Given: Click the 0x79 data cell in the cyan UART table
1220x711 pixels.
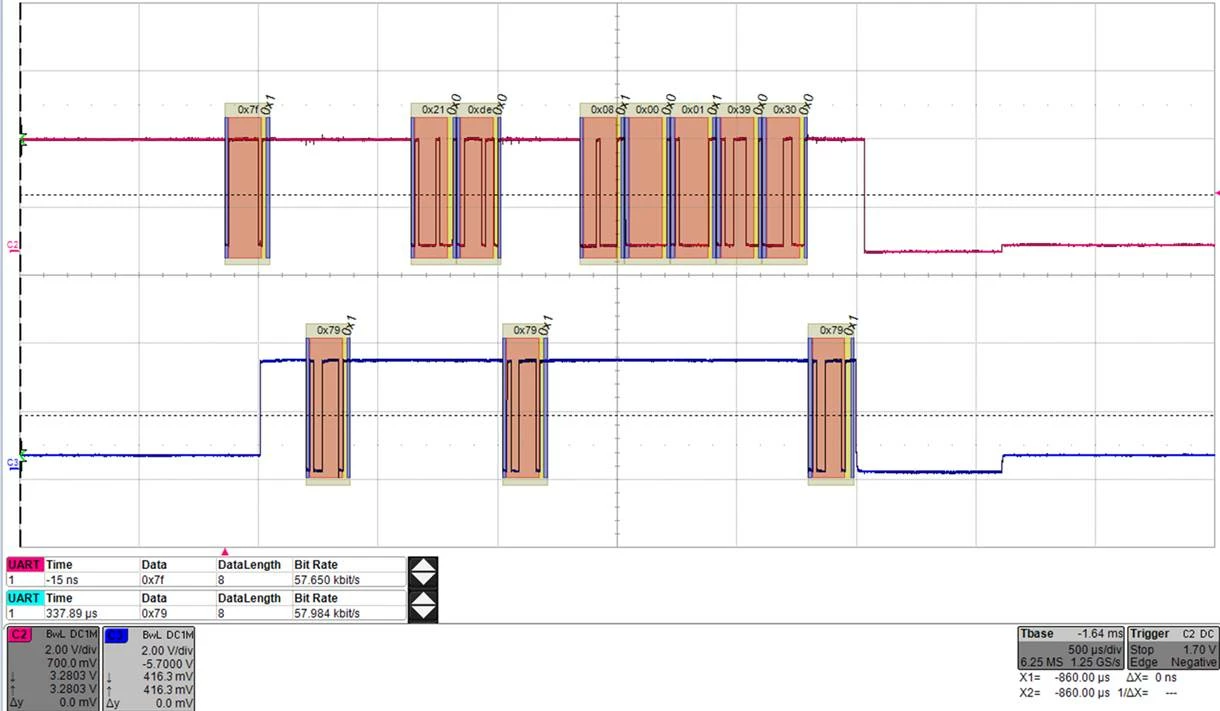Looking at the screenshot, I should pyautogui.click(x=152, y=613).
